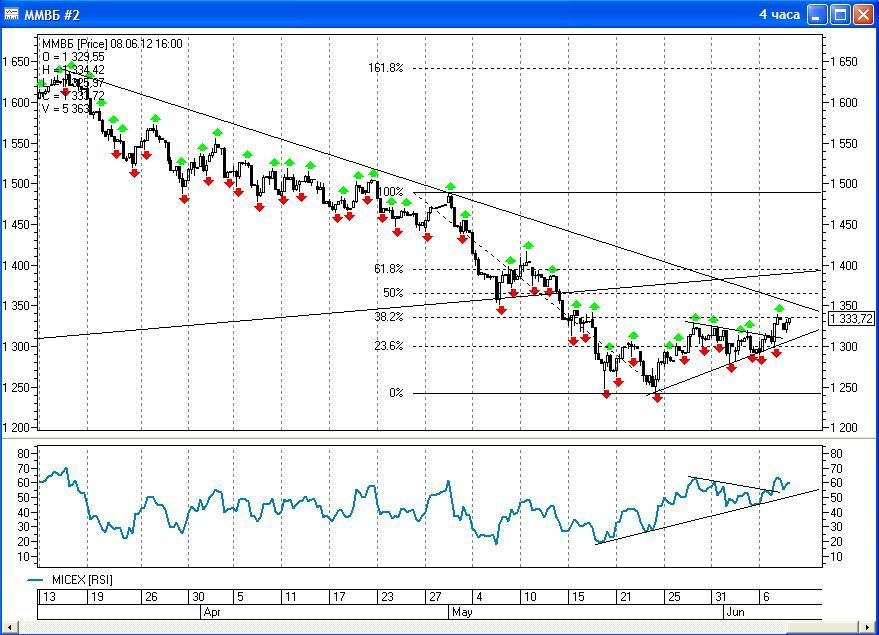This screenshot has height=635, width=879.
Task: Click the date 26 on time axis
Action: coord(151,597)
